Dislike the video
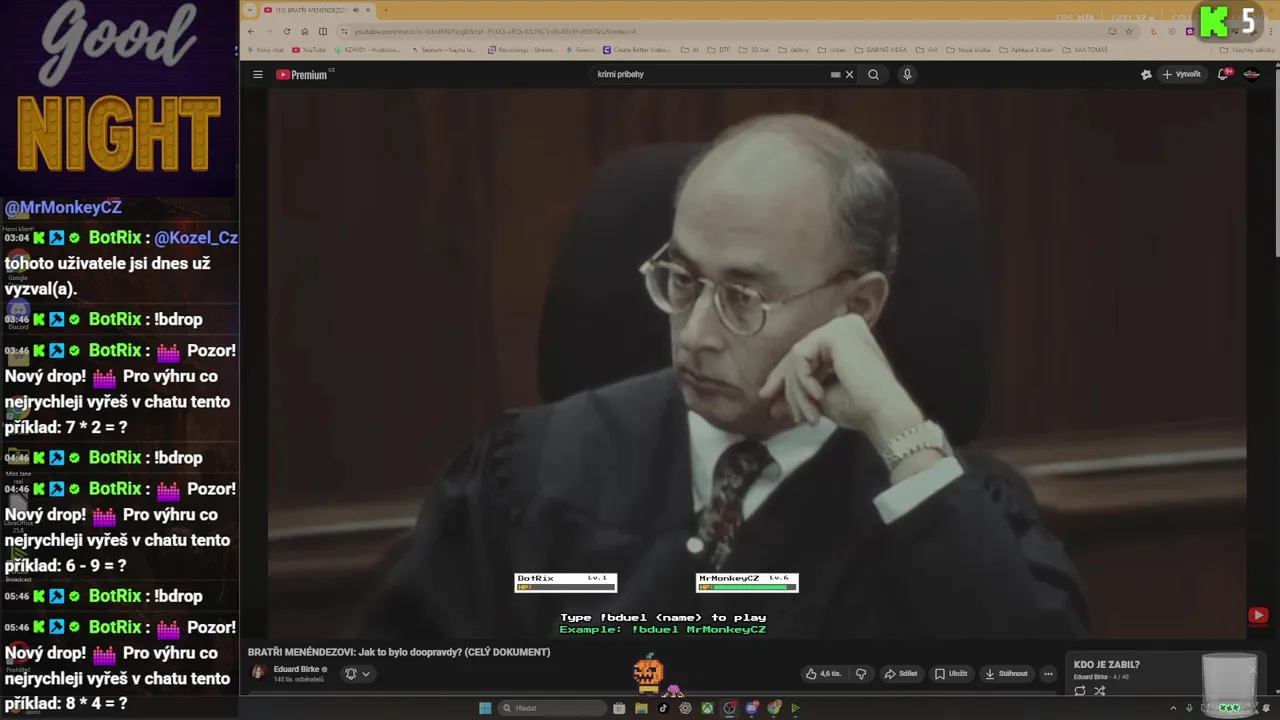Image resolution: width=1280 pixels, height=720 pixels. [x=861, y=674]
